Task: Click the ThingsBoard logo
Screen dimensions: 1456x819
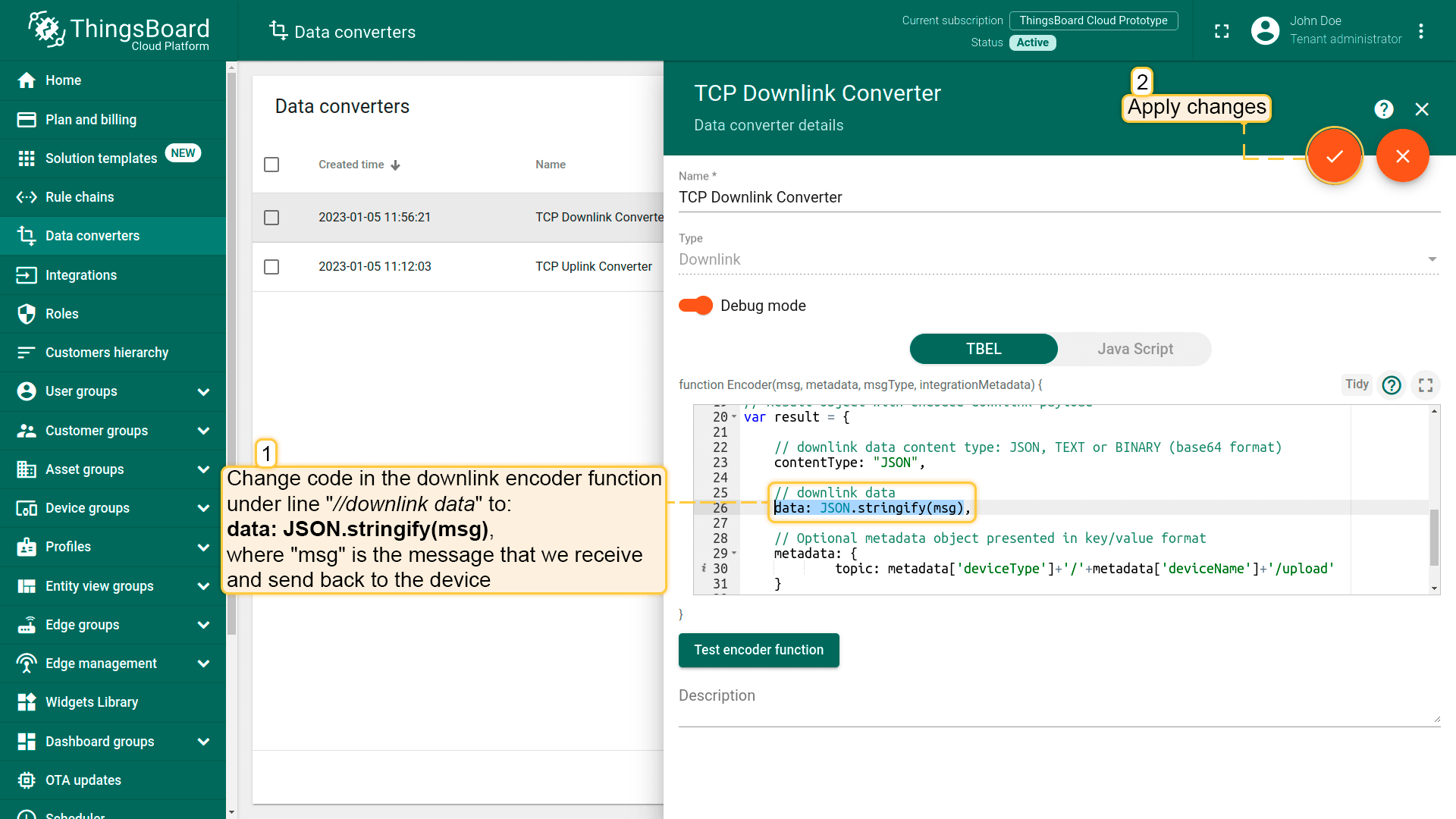Action: pyautogui.click(x=119, y=30)
